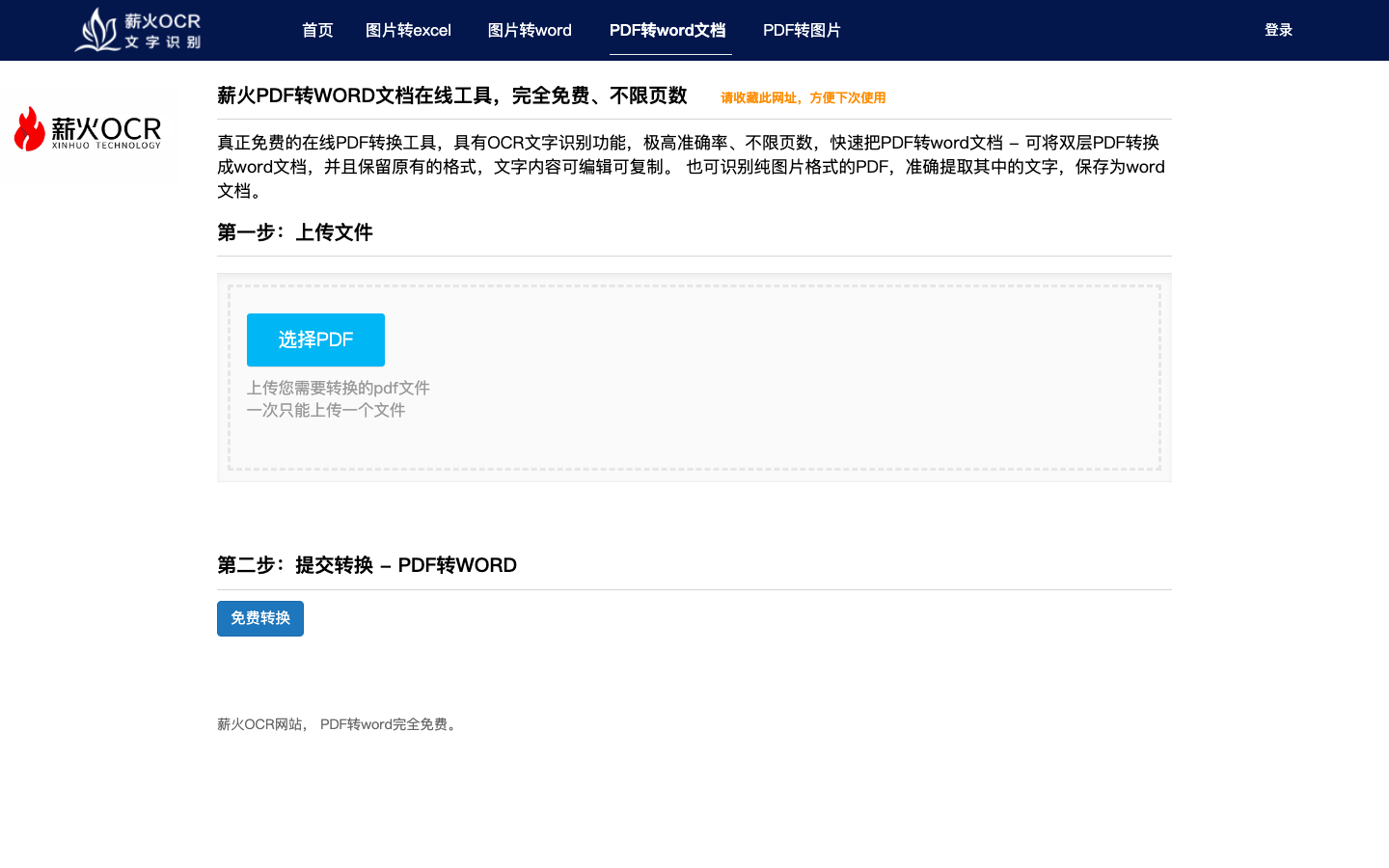Click the heading 第二步：提交转换 – PDF转WORD
This screenshot has width=1389, height=868.
coord(368,565)
